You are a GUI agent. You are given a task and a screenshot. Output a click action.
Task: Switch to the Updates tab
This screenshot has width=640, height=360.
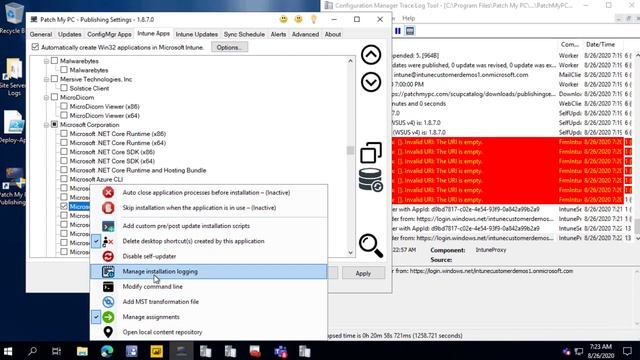pos(69,34)
